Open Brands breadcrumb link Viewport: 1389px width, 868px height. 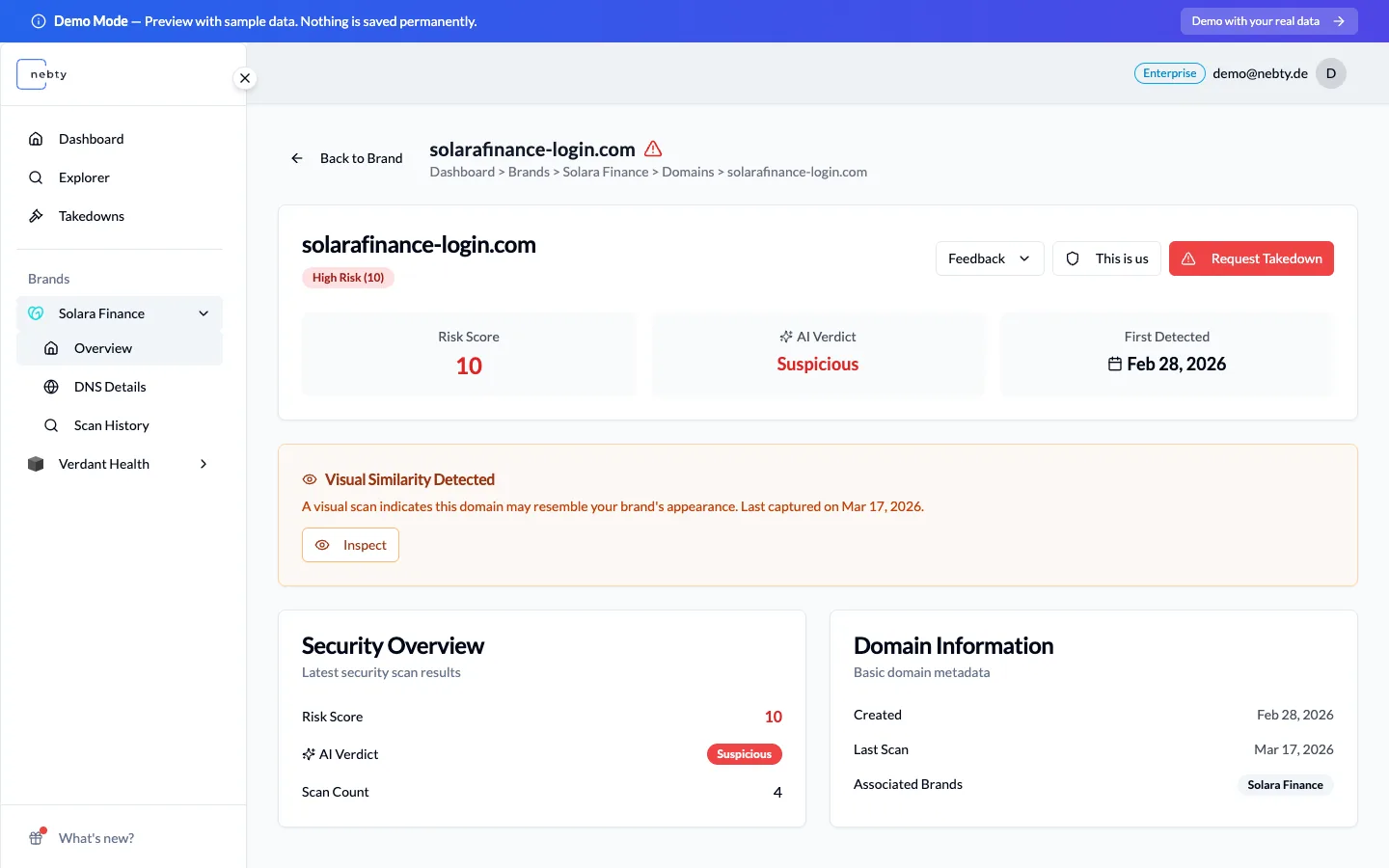(x=529, y=172)
